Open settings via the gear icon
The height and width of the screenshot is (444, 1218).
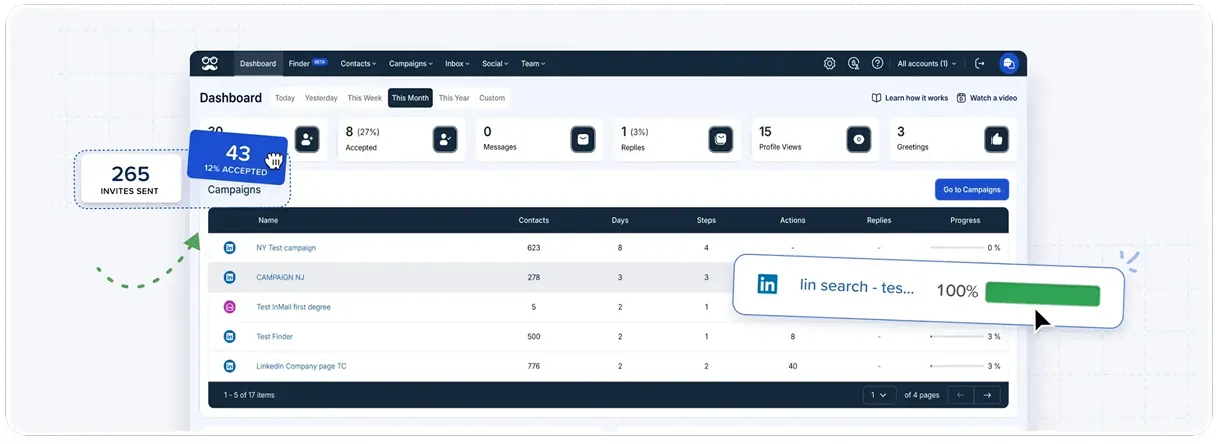click(830, 63)
